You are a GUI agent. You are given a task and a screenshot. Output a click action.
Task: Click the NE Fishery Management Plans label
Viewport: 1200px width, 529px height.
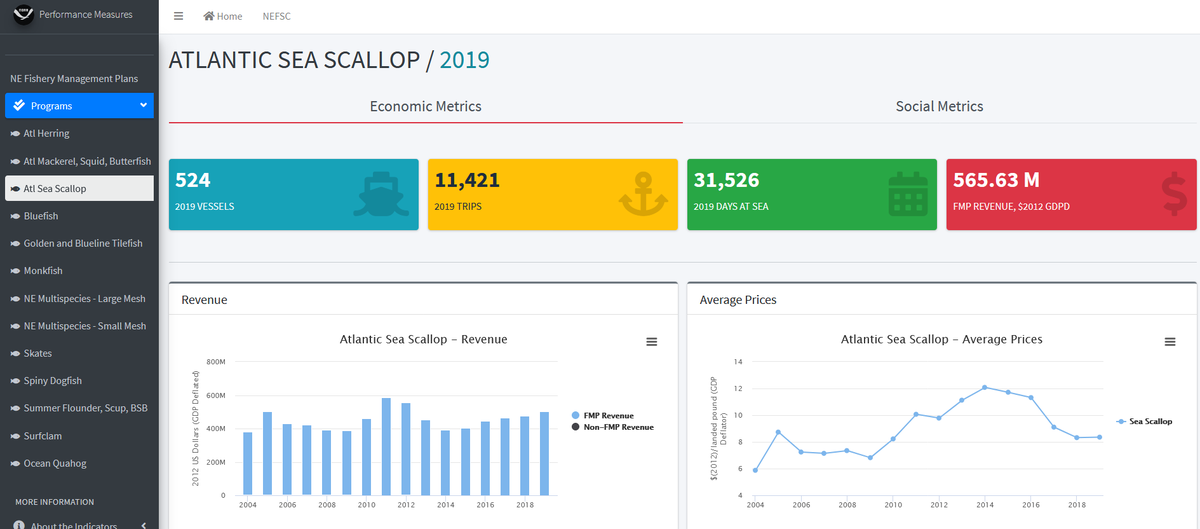point(74,79)
